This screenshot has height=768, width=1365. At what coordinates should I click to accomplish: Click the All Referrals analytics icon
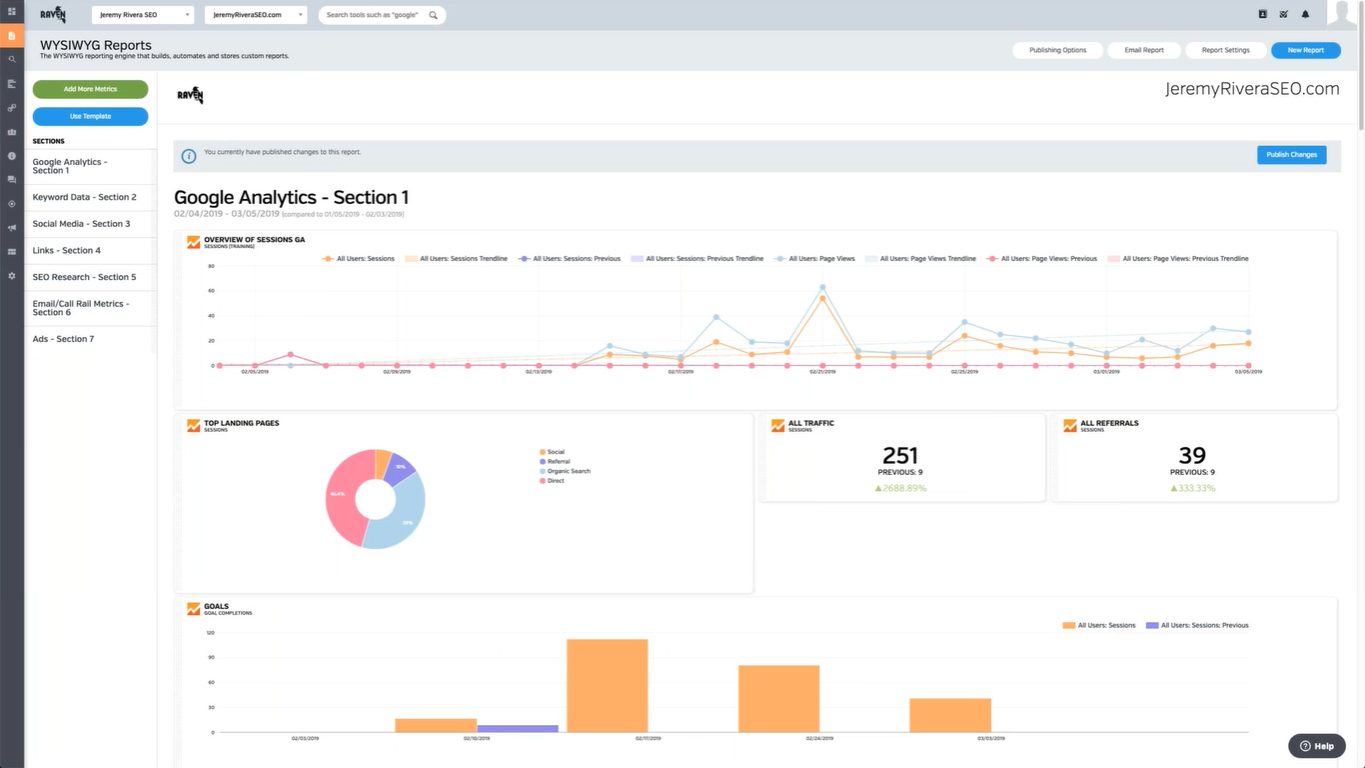1070,425
